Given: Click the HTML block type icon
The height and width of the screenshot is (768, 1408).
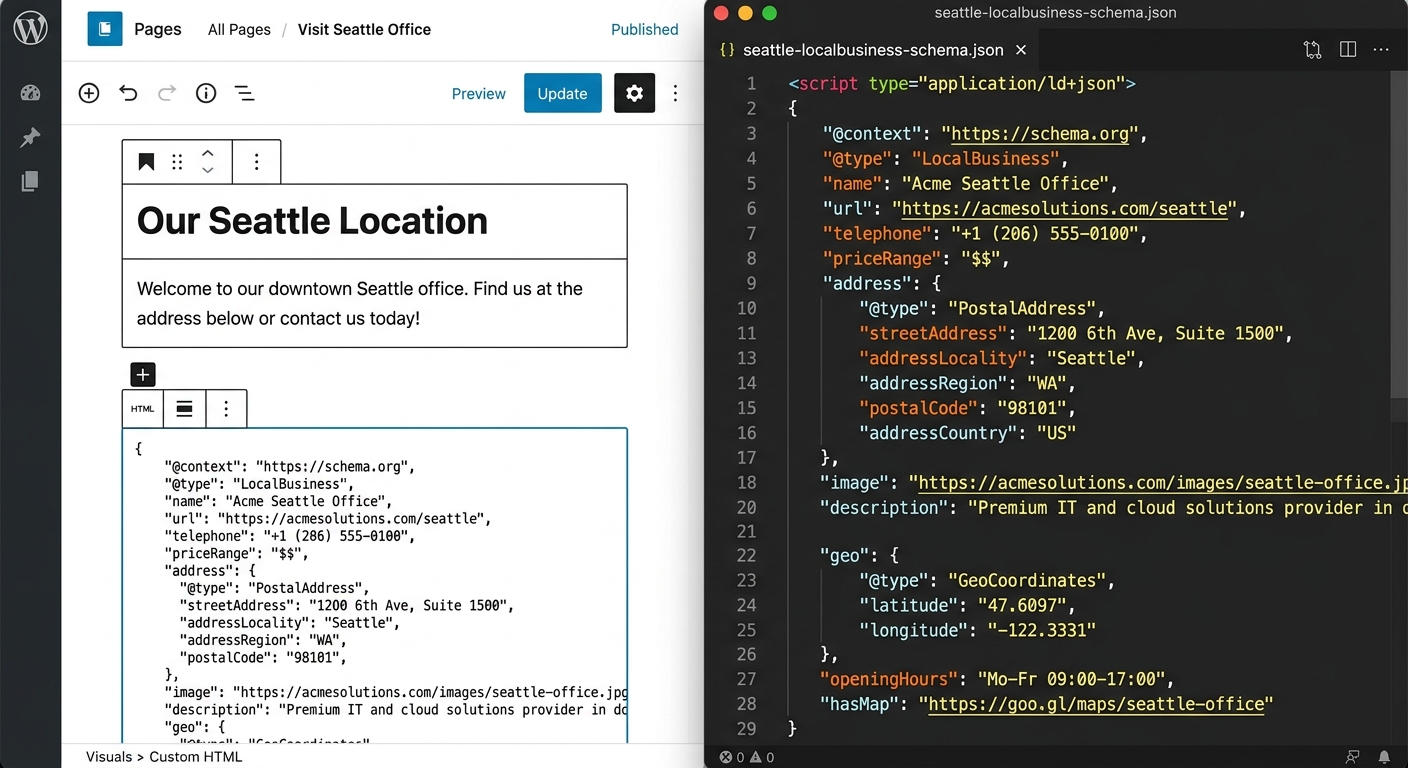Looking at the screenshot, I should click(x=143, y=409).
